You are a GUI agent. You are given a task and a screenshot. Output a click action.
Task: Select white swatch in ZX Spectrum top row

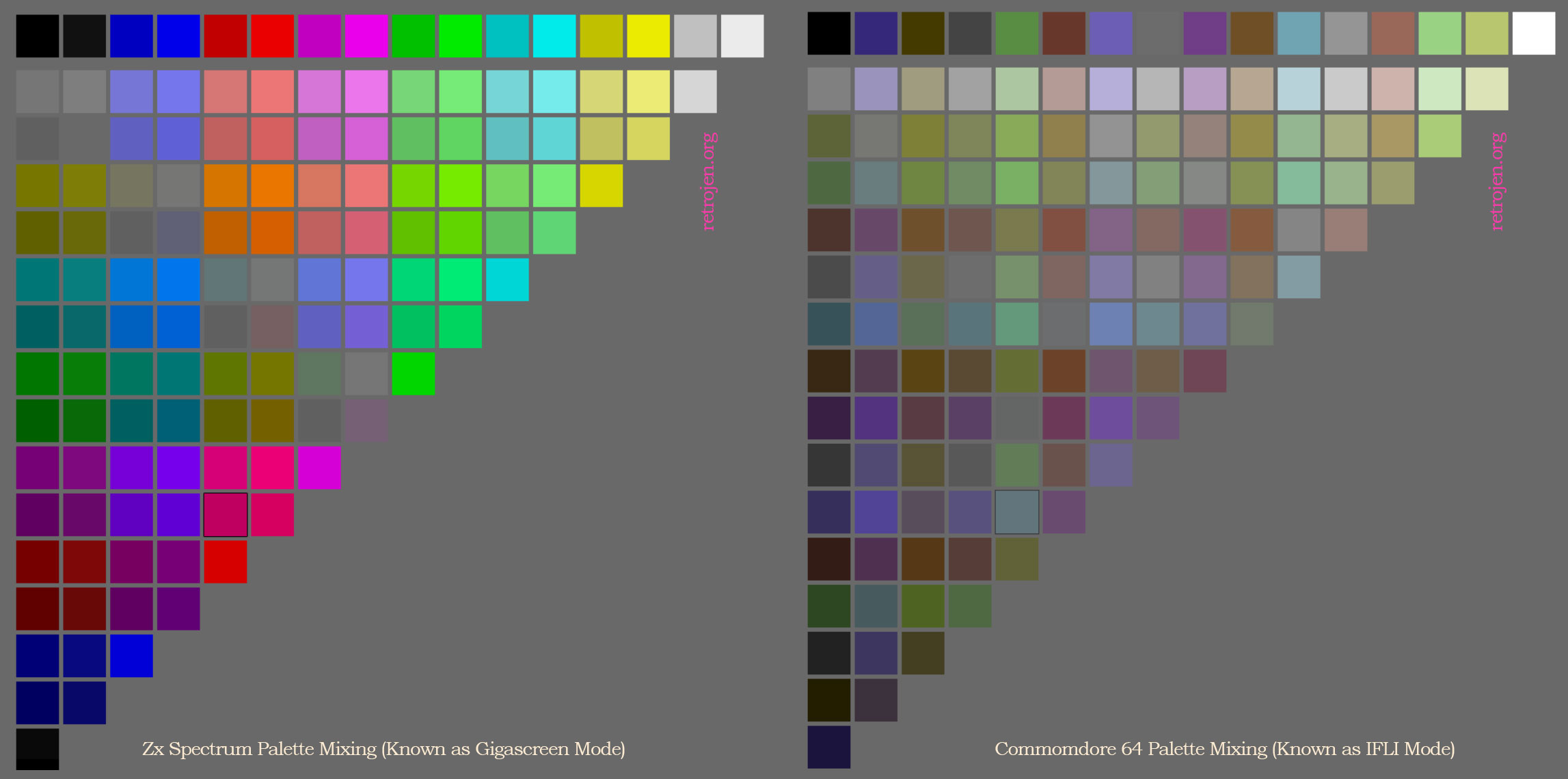tap(742, 36)
